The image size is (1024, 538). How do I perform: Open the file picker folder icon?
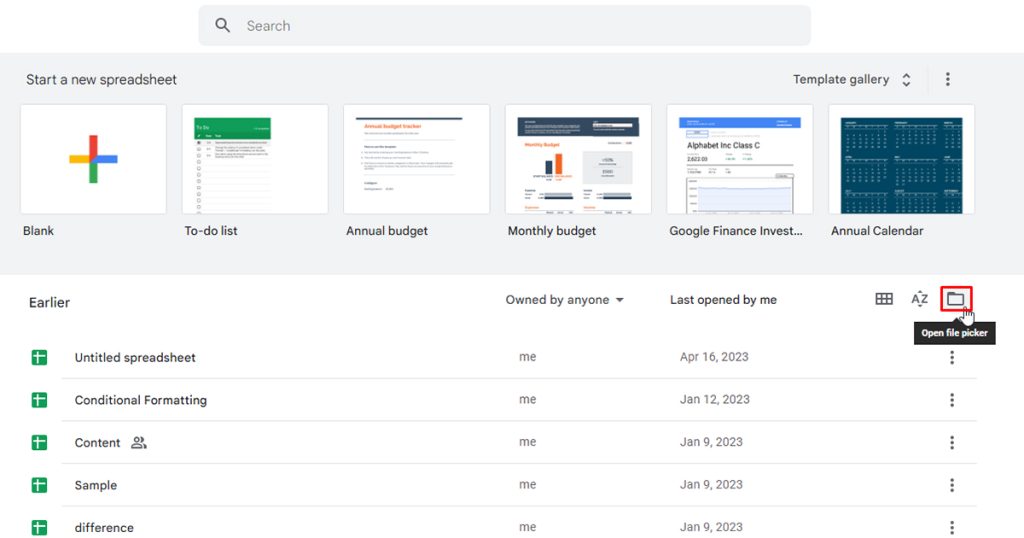(955, 299)
